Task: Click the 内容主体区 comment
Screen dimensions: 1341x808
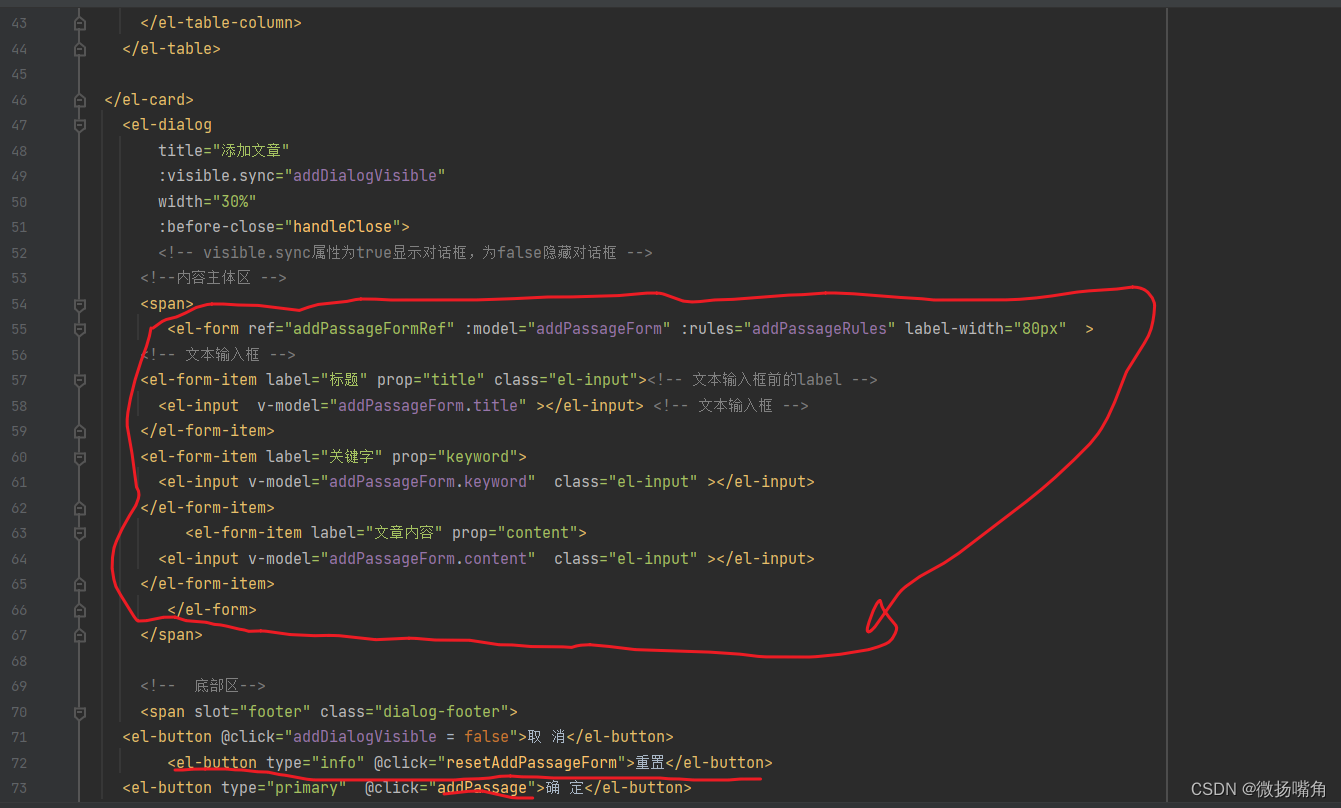Action: (x=213, y=278)
